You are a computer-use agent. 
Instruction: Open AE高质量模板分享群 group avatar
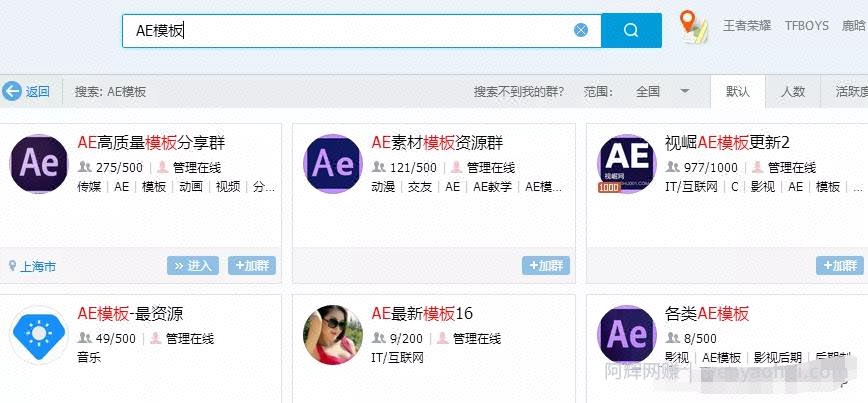[x=39, y=164]
